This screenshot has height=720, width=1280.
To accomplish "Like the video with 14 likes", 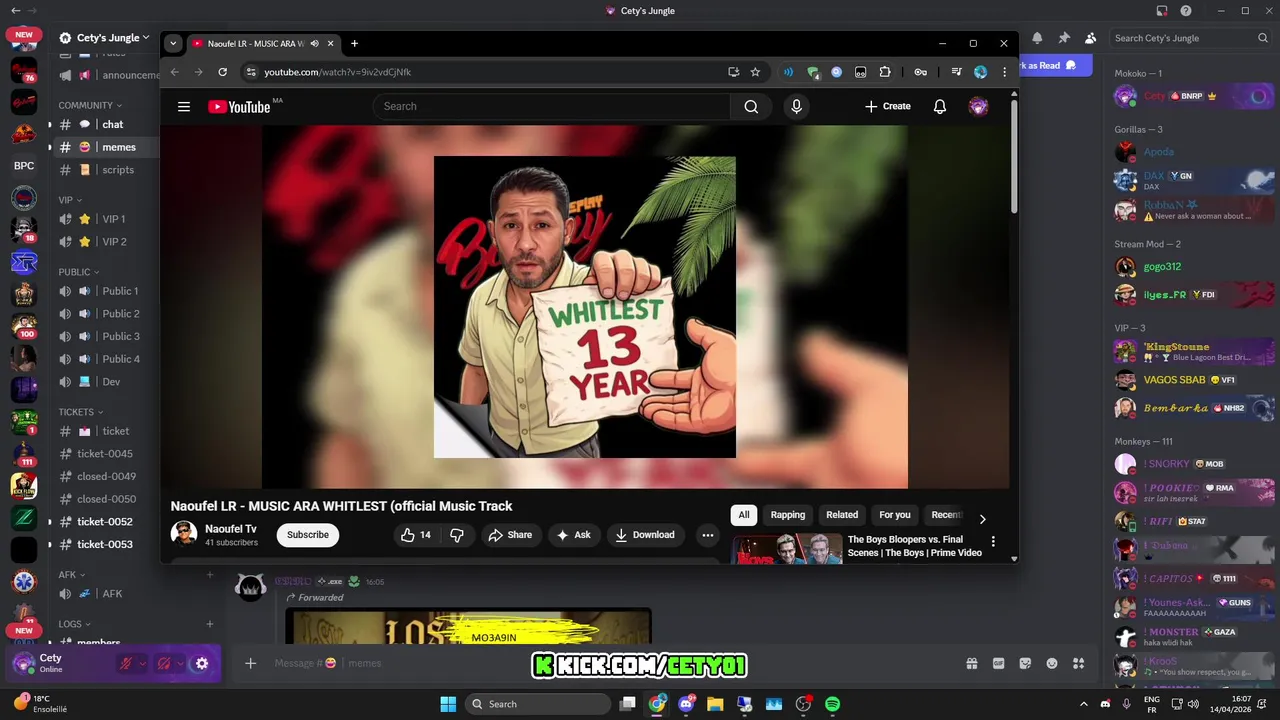I will [x=416, y=535].
